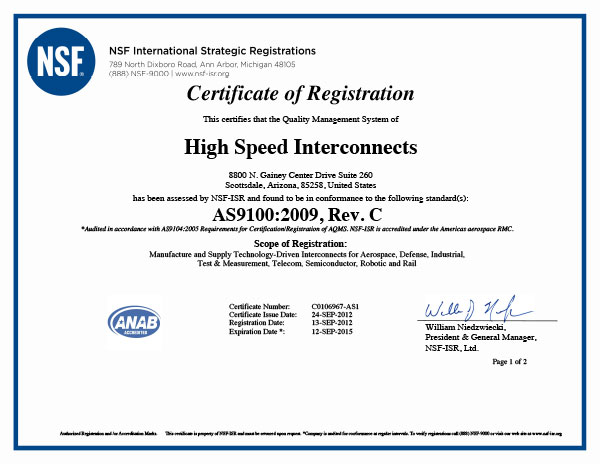The height and width of the screenshot is (464, 600).
Task: Click the High Speed Interconnects company name
Action: tap(300, 147)
